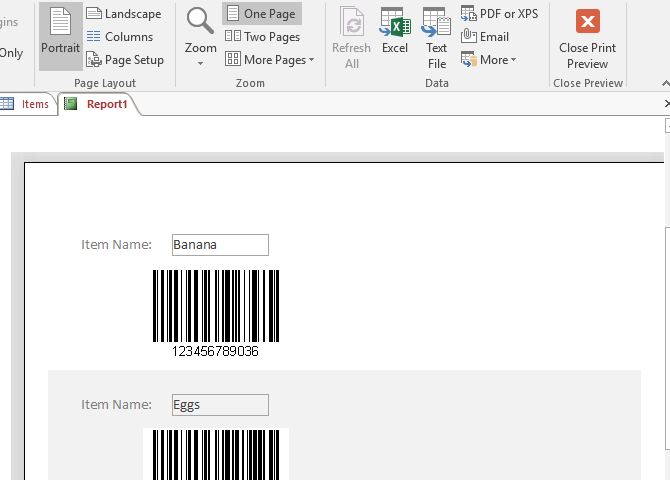This screenshot has width=670, height=480.
Task: Open the Page Setup dialog
Action: pyautogui.click(x=125, y=60)
